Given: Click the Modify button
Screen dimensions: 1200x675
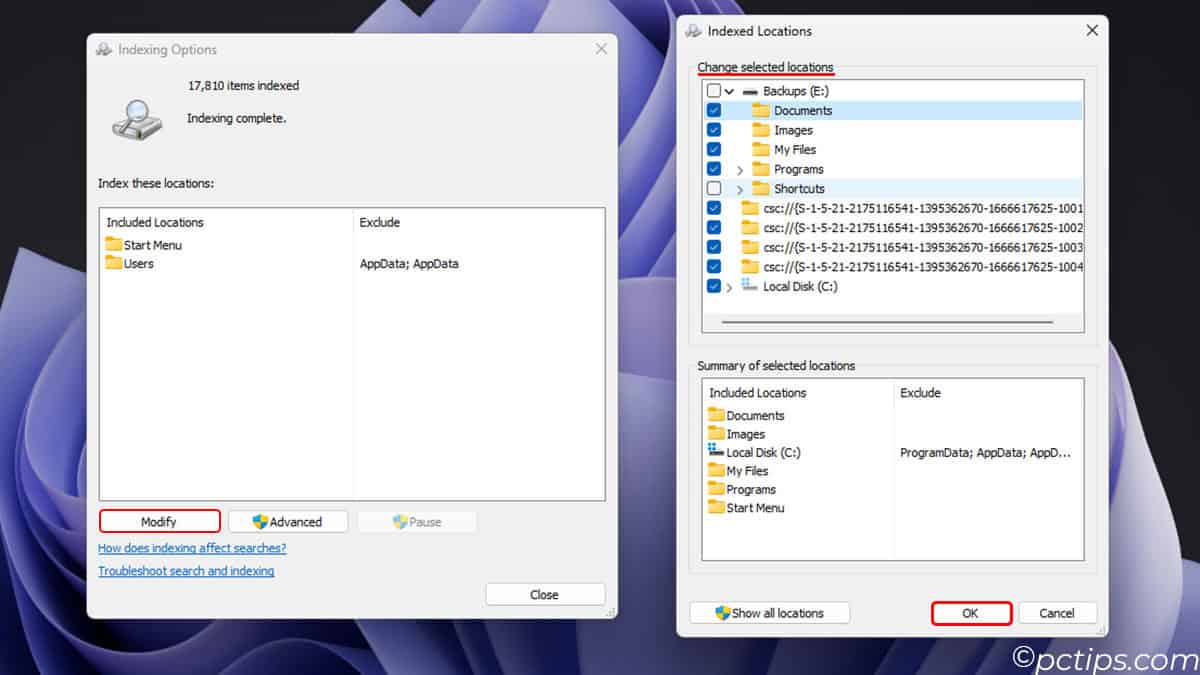Looking at the screenshot, I should (x=159, y=520).
